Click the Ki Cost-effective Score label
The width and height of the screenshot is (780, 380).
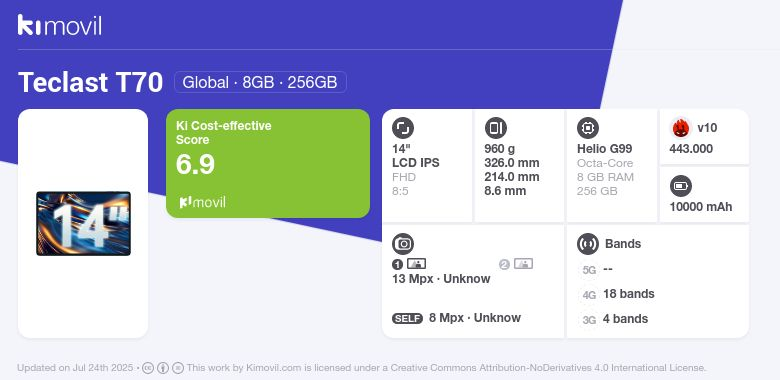click(x=224, y=133)
